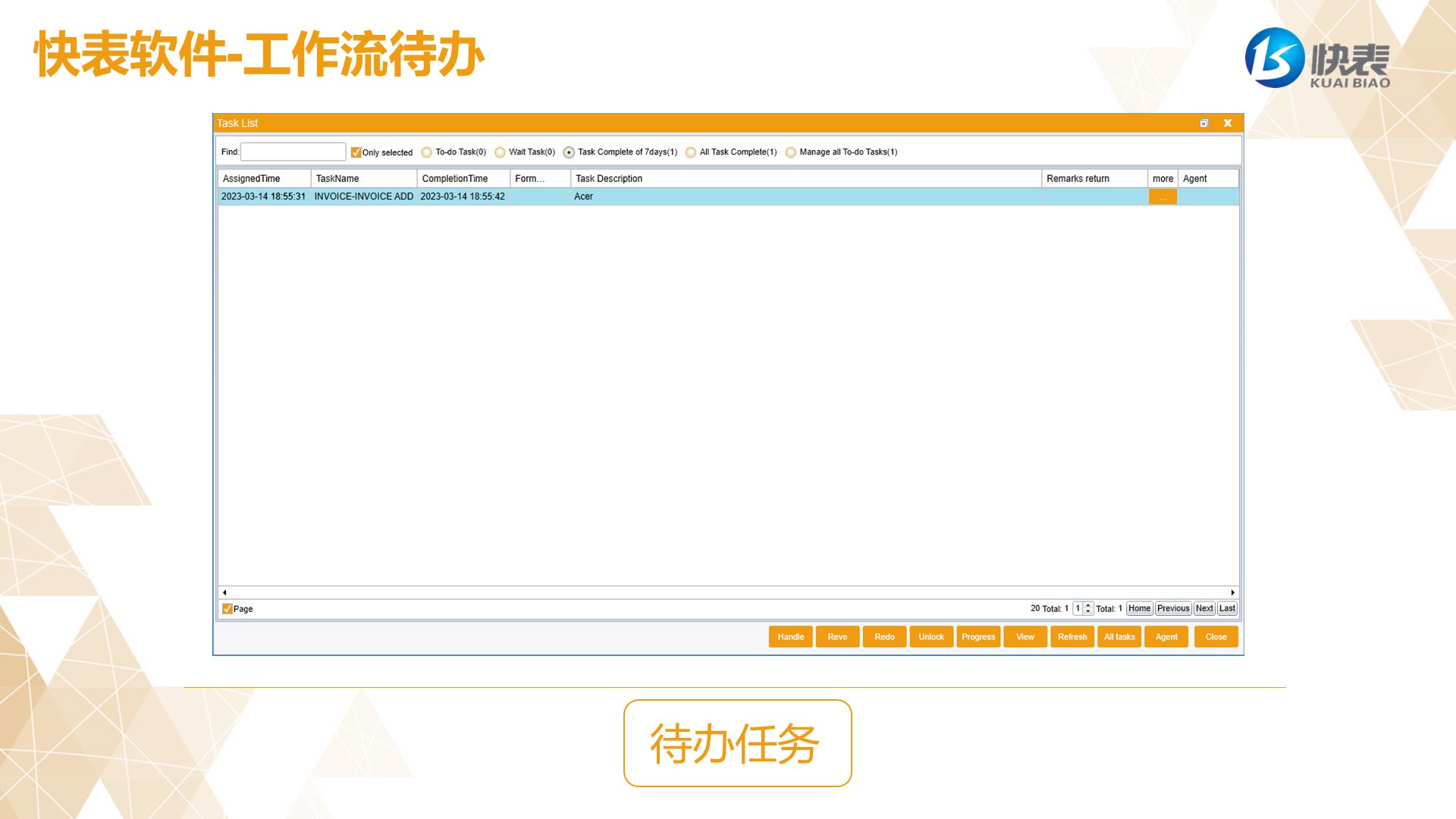Click the Progress button

pos(978,637)
